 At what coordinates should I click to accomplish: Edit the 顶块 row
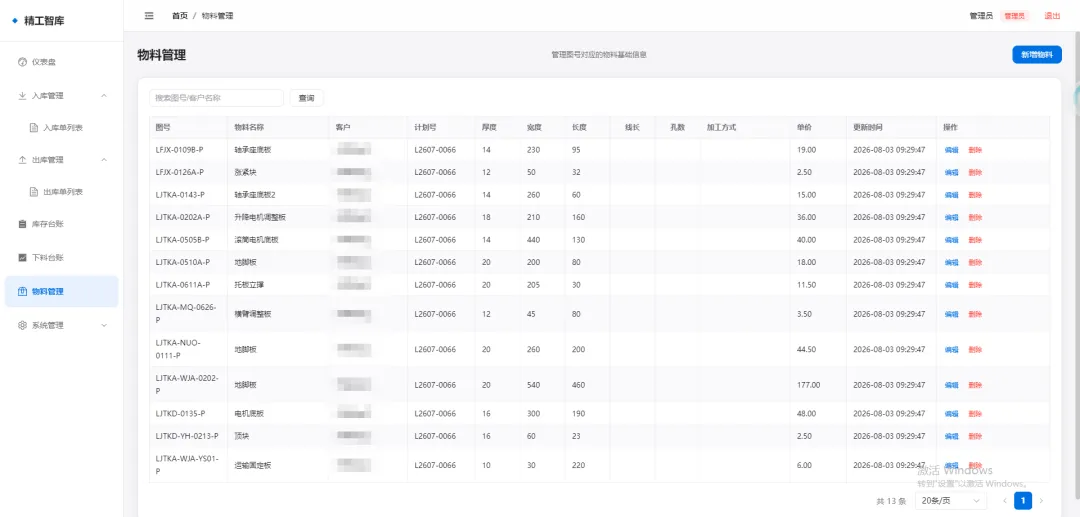pos(951,436)
